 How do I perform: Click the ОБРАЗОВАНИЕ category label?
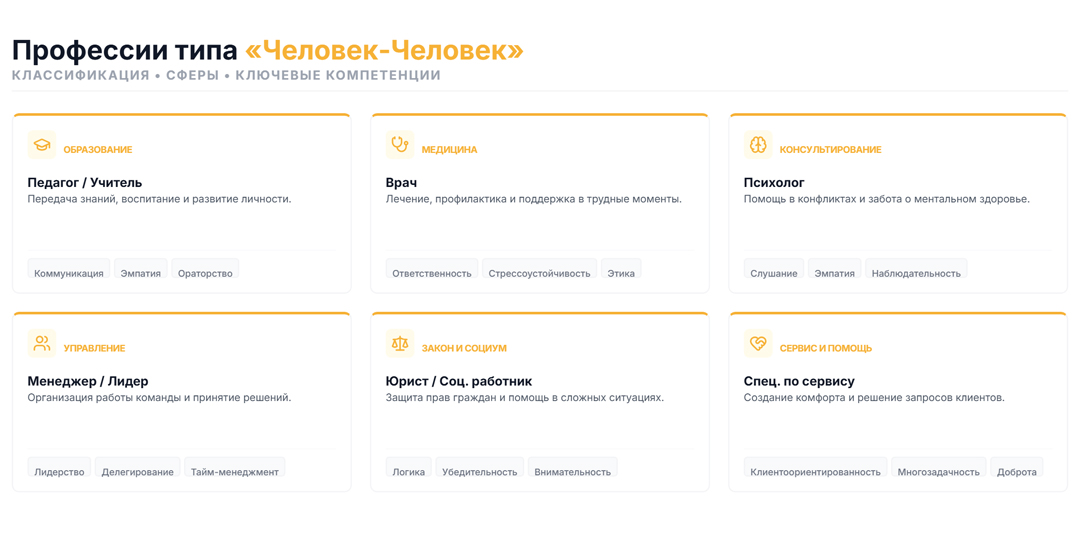[98, 150]
